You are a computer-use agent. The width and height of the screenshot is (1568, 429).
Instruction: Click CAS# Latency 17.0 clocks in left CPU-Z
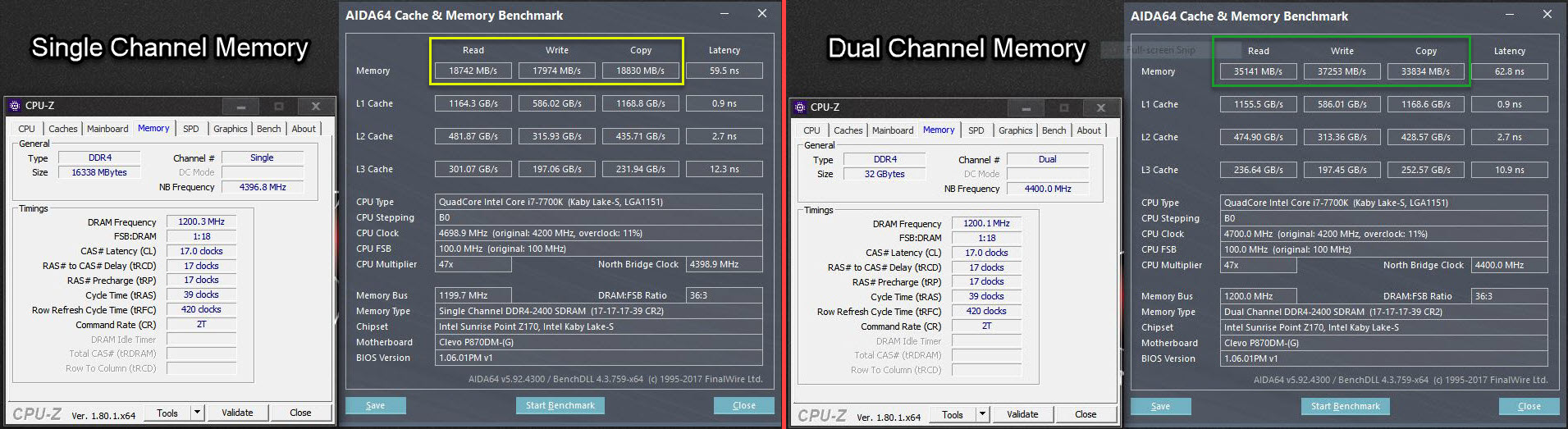click(x=202, y=251)
